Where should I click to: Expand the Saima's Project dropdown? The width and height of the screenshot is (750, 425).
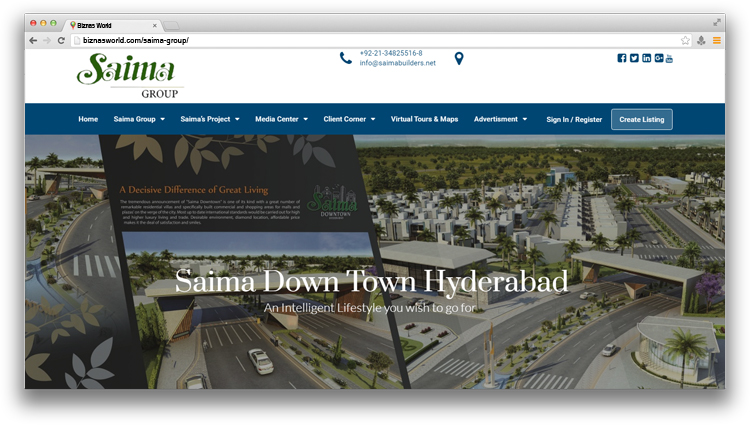(210, 119)
